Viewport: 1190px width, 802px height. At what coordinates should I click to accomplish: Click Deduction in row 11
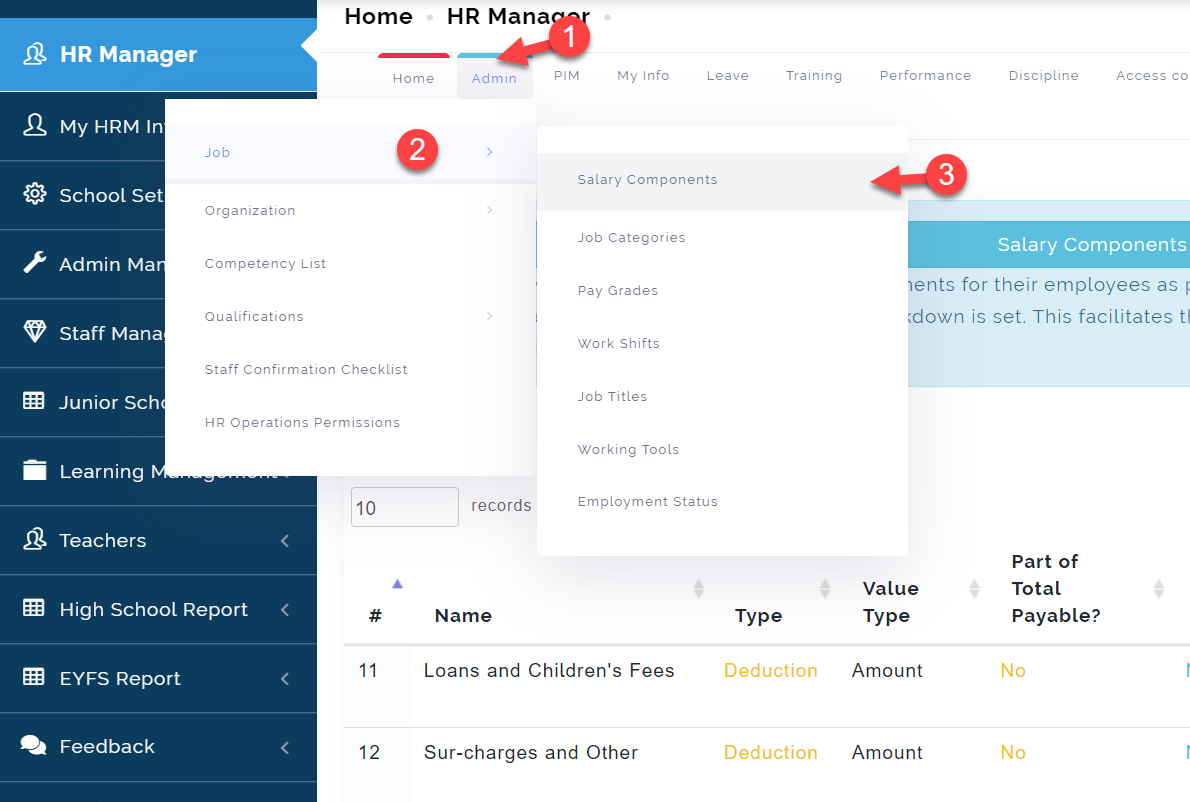[x=770, y=671]
